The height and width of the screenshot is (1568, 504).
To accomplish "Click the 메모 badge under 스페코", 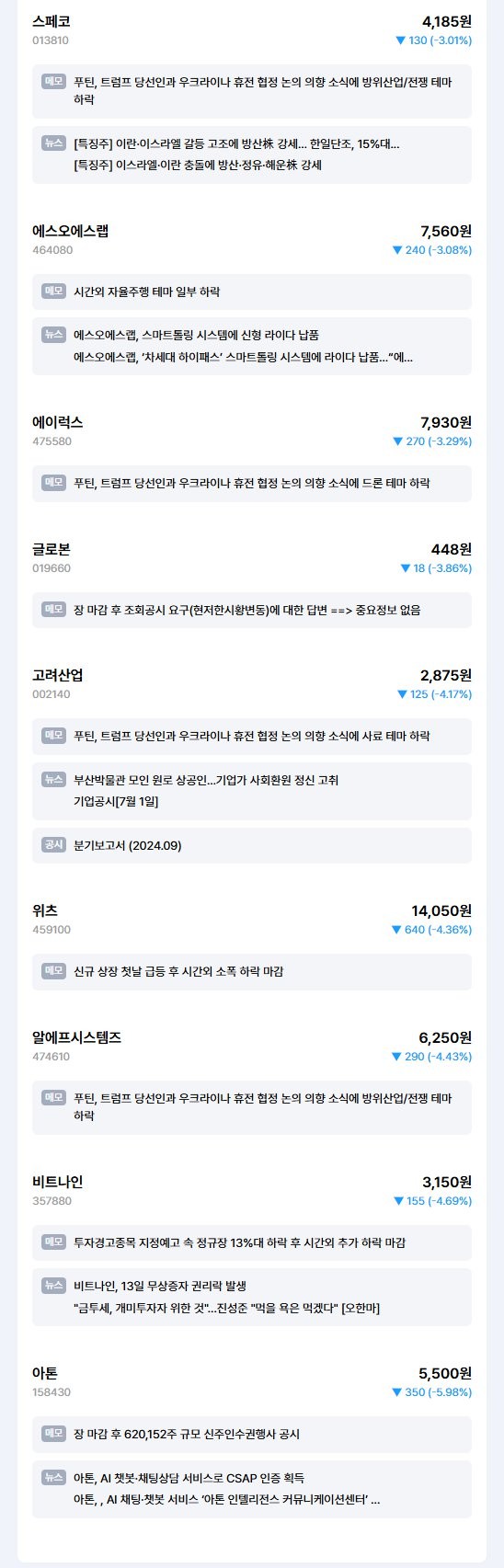I will (53, 82).
